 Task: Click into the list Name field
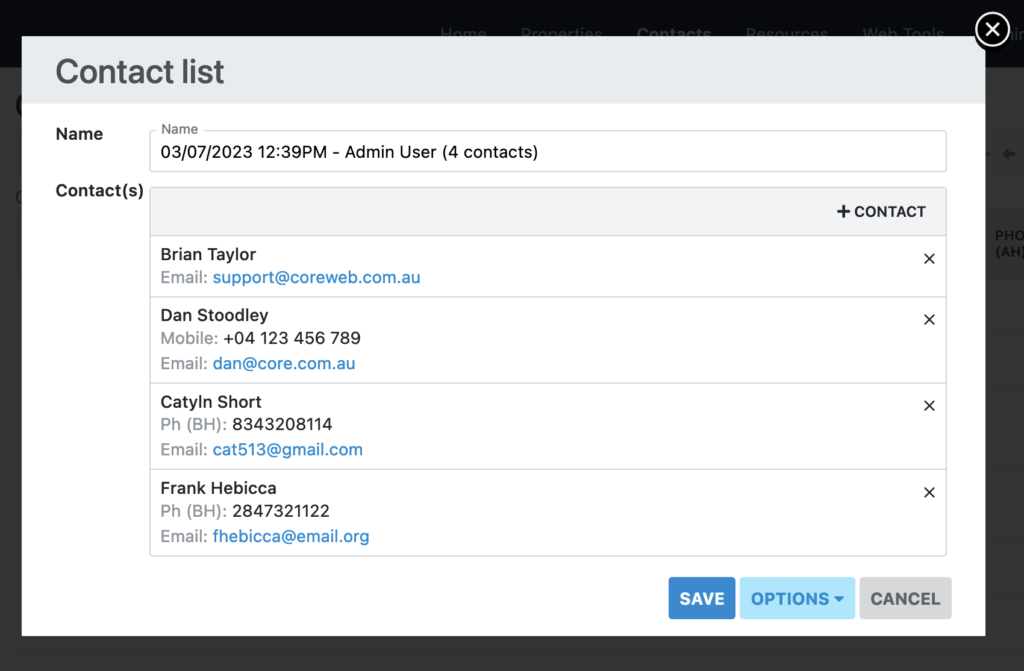(x=547, y=152)
